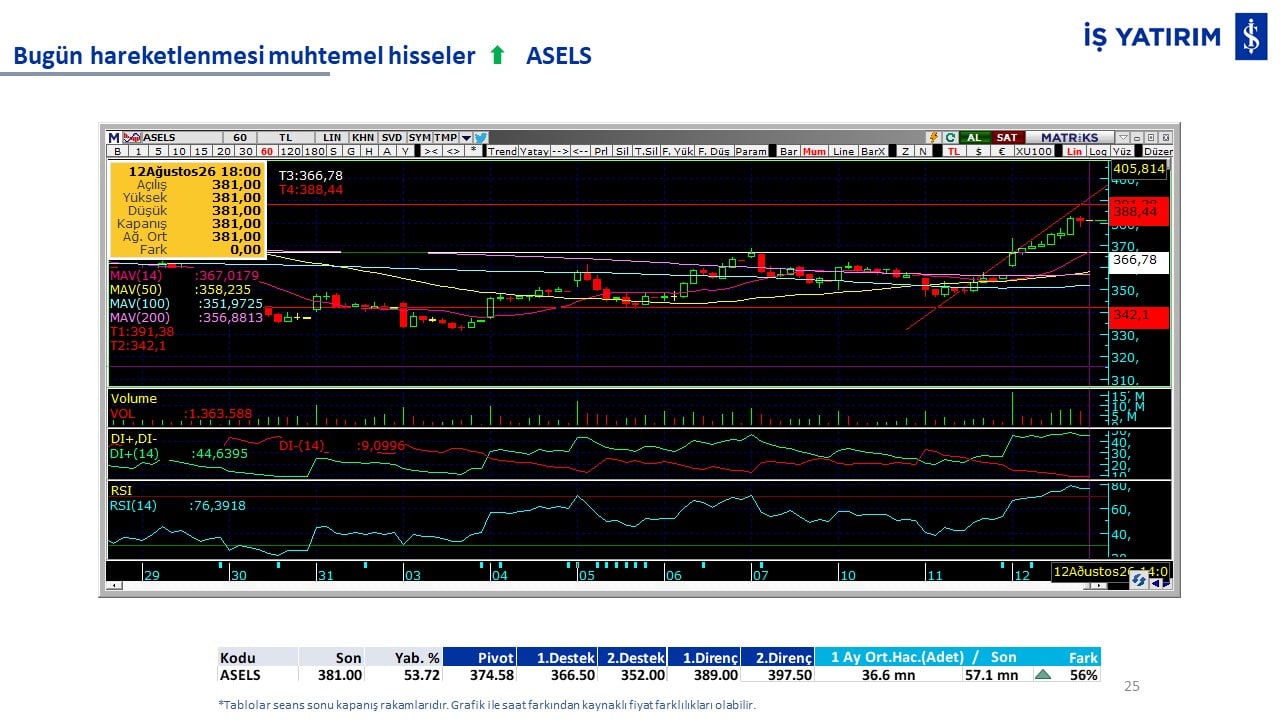Select the S period button
The height and width of the screenshot is (720, 1280).
pos(333,151)
